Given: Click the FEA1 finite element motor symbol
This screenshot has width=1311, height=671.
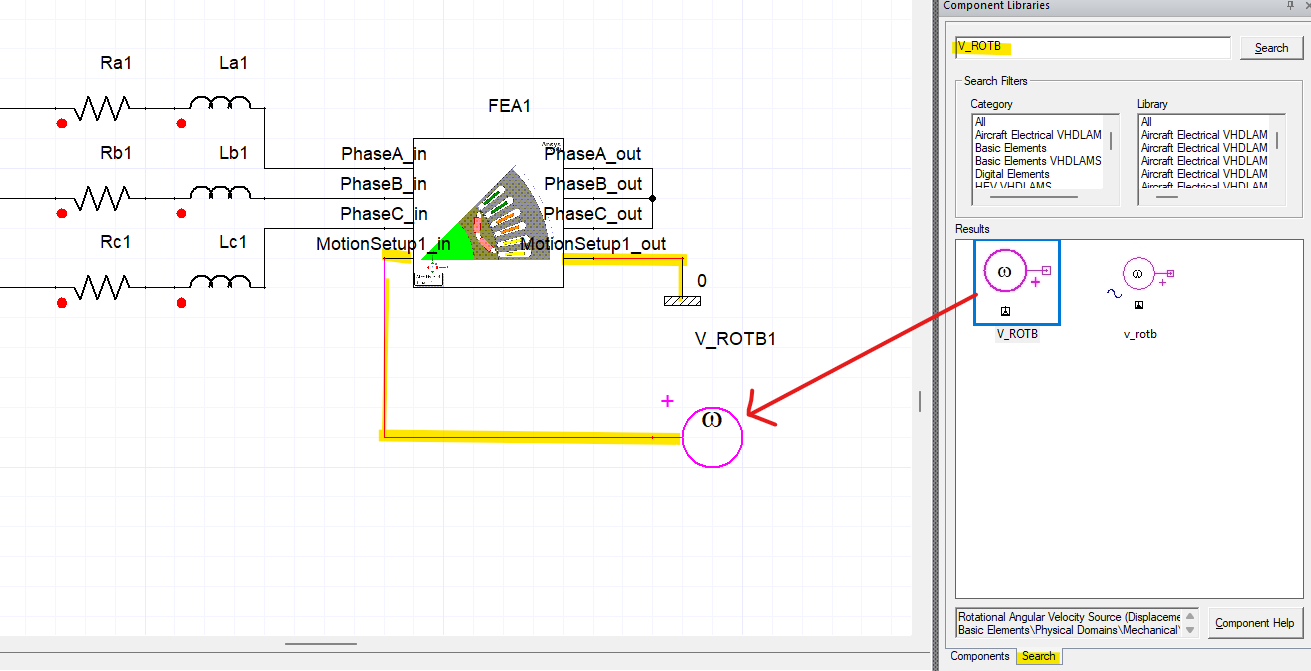Looking at the screenshot, I should tap(488, 212).
